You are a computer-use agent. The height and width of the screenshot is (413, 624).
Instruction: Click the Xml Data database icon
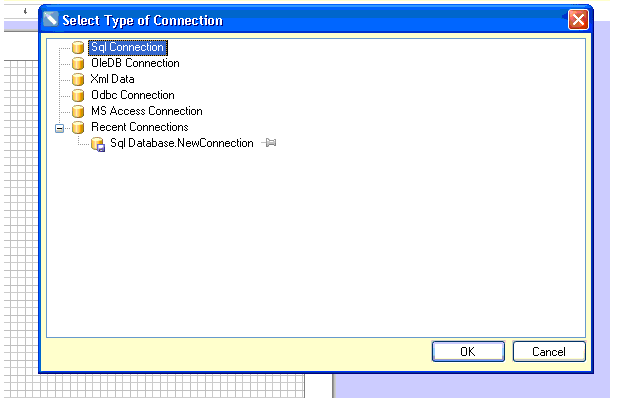coord(78,79)
